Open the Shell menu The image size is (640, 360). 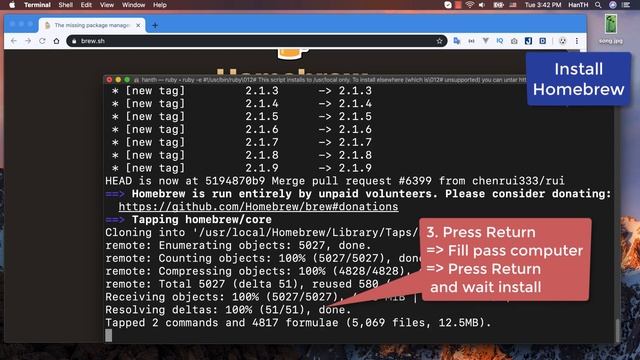click(65, 5)
